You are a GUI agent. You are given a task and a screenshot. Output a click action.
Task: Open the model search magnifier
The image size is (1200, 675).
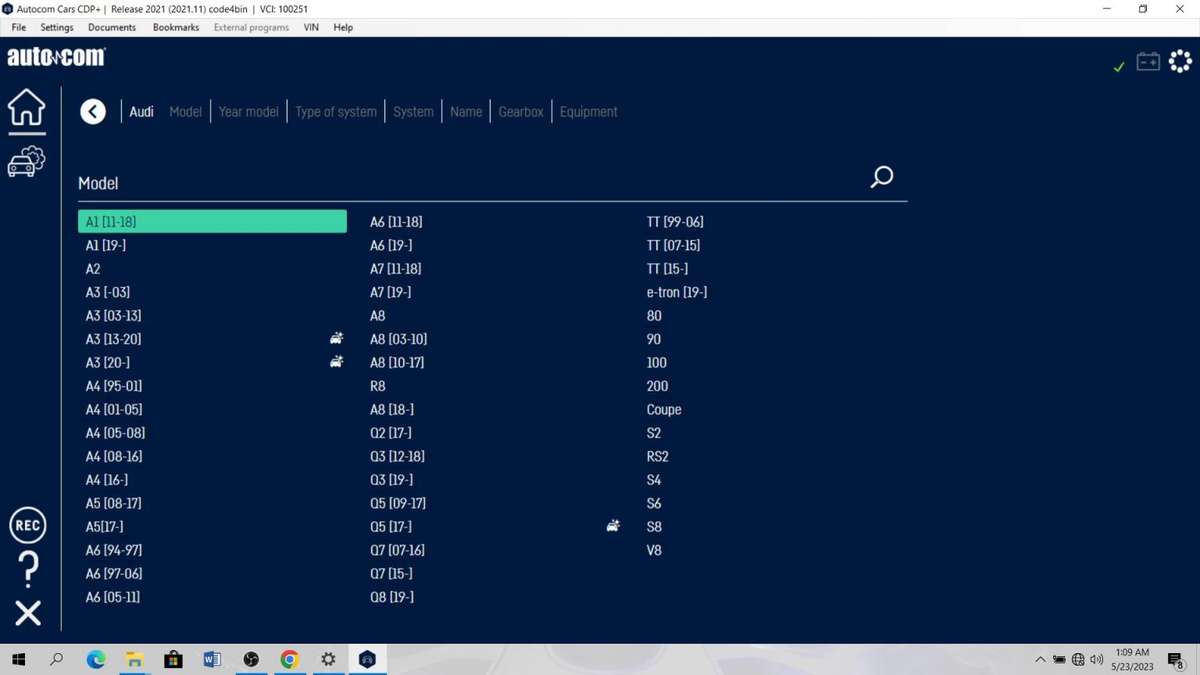[881, 178]
